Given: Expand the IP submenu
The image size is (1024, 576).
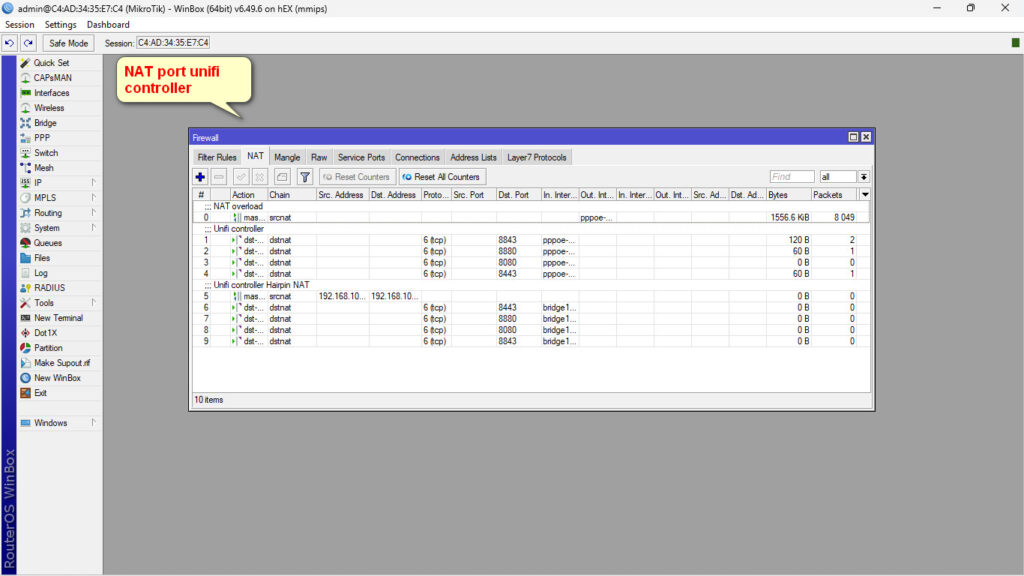Looking at the screenshot, I should pos(38,183).
